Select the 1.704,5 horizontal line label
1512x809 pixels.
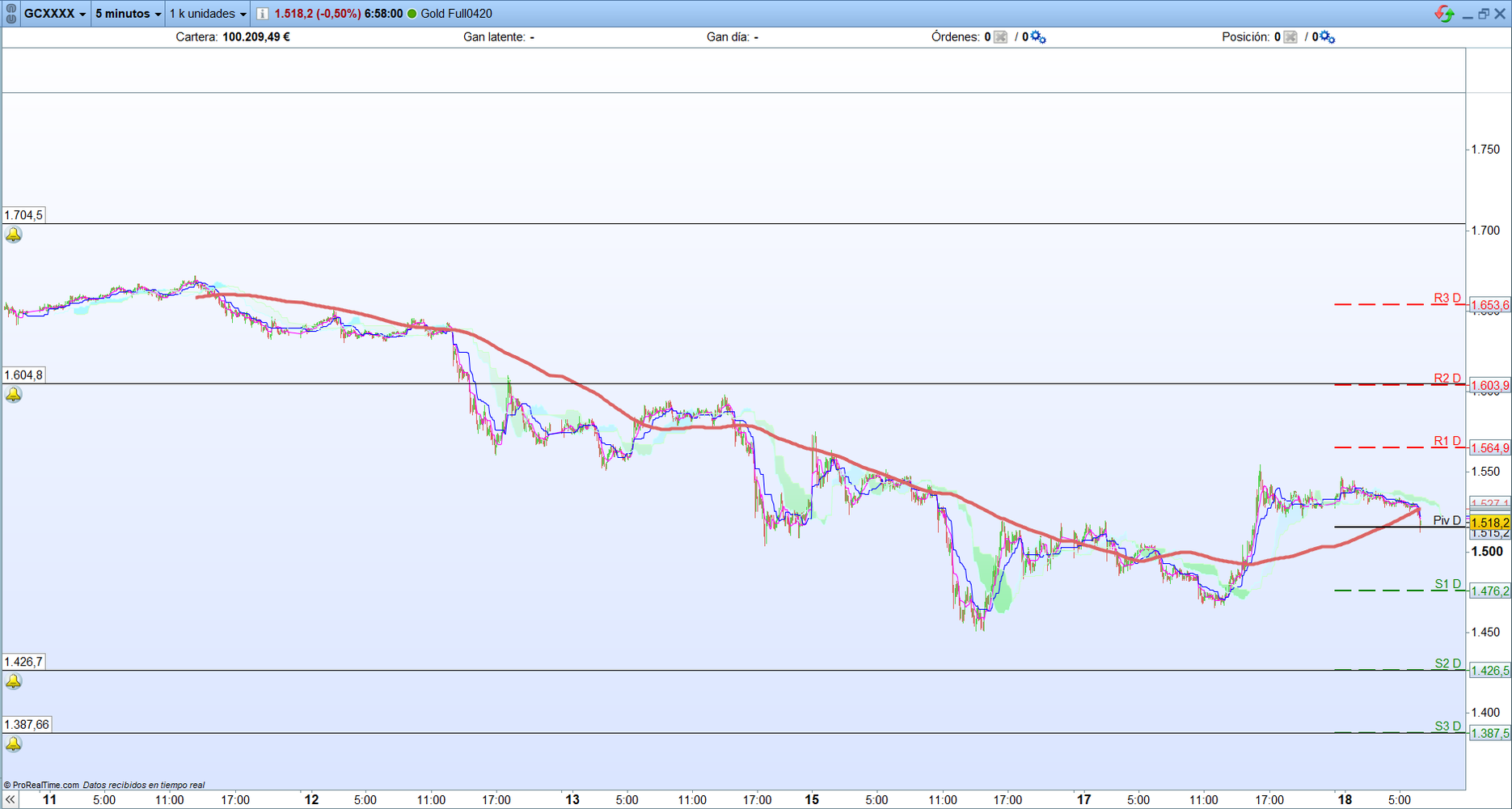pos(23,215)
